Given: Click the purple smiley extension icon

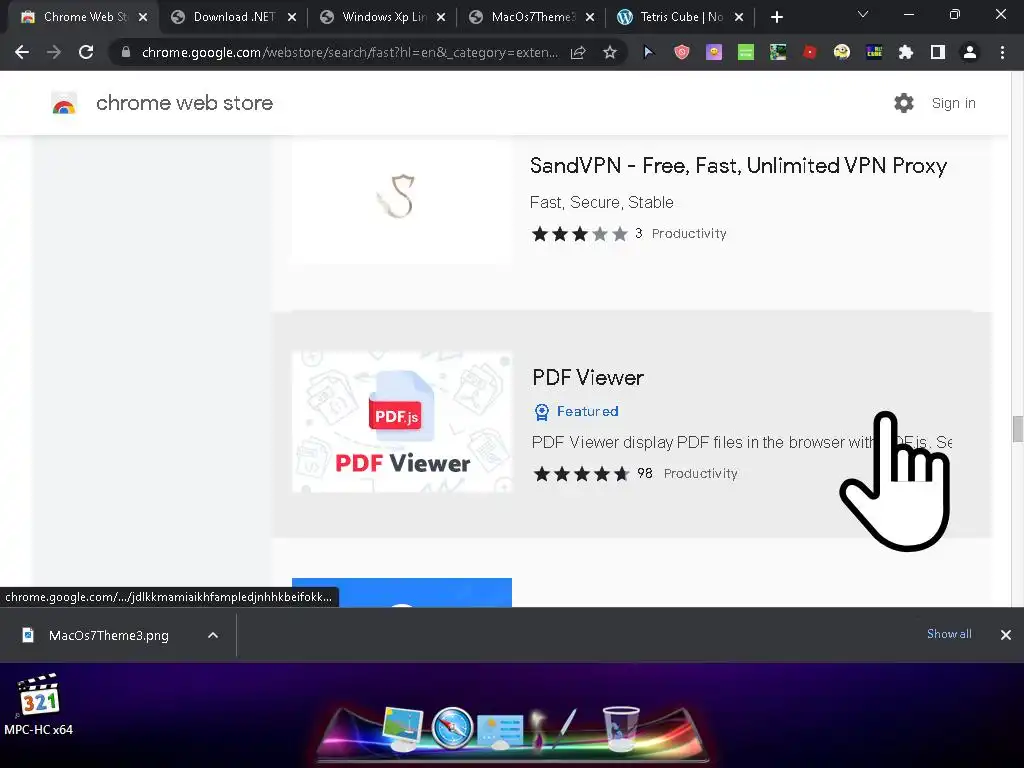Looking at the screenshot, I should [x=714, y=52].
